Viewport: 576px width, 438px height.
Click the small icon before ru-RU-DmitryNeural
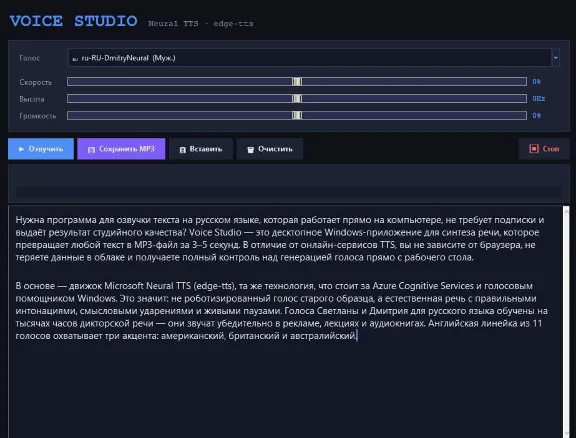coord(75,58)
